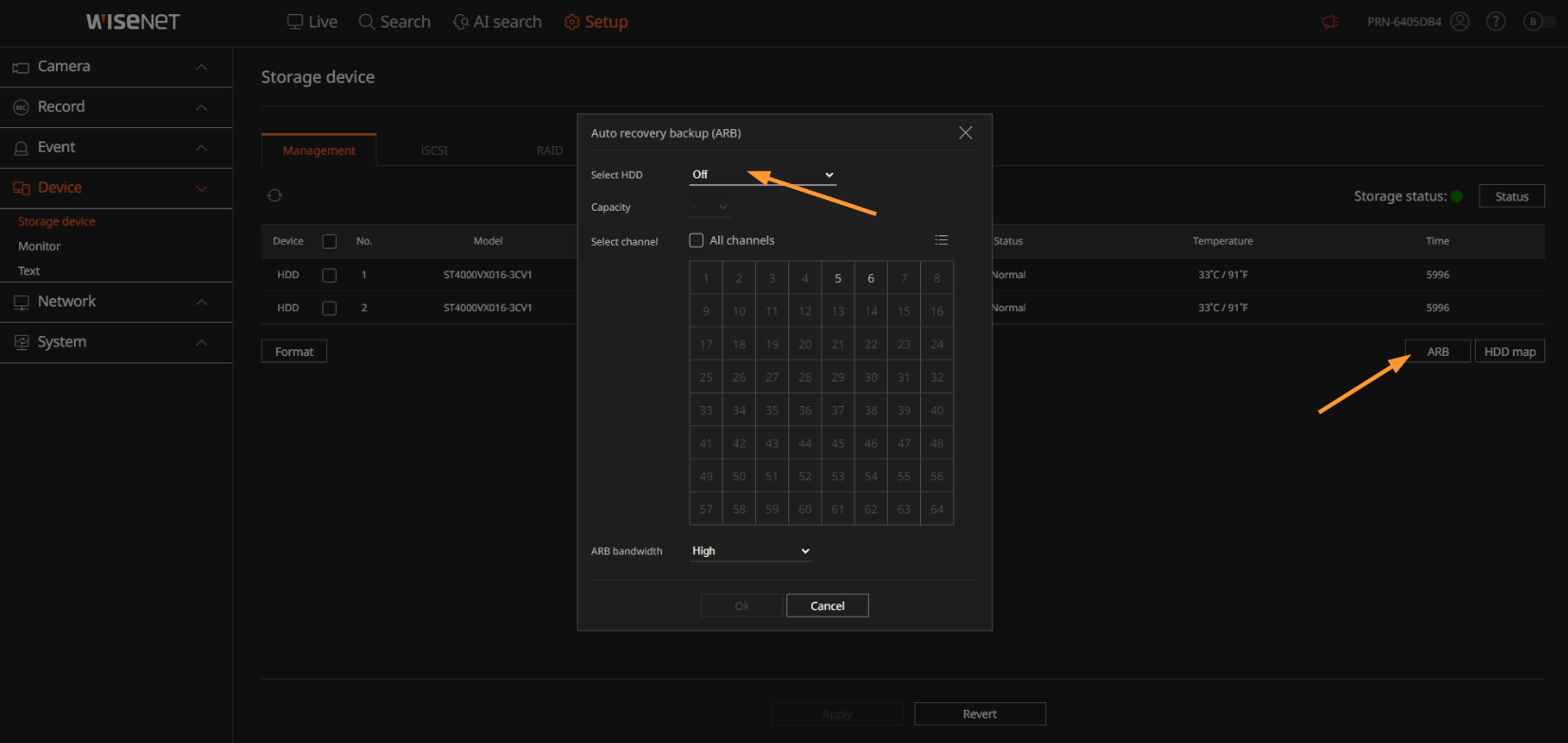The image size is (1568, 743).
Task: Toggle channel 57 in the channel grid
Action: [706, 509]
